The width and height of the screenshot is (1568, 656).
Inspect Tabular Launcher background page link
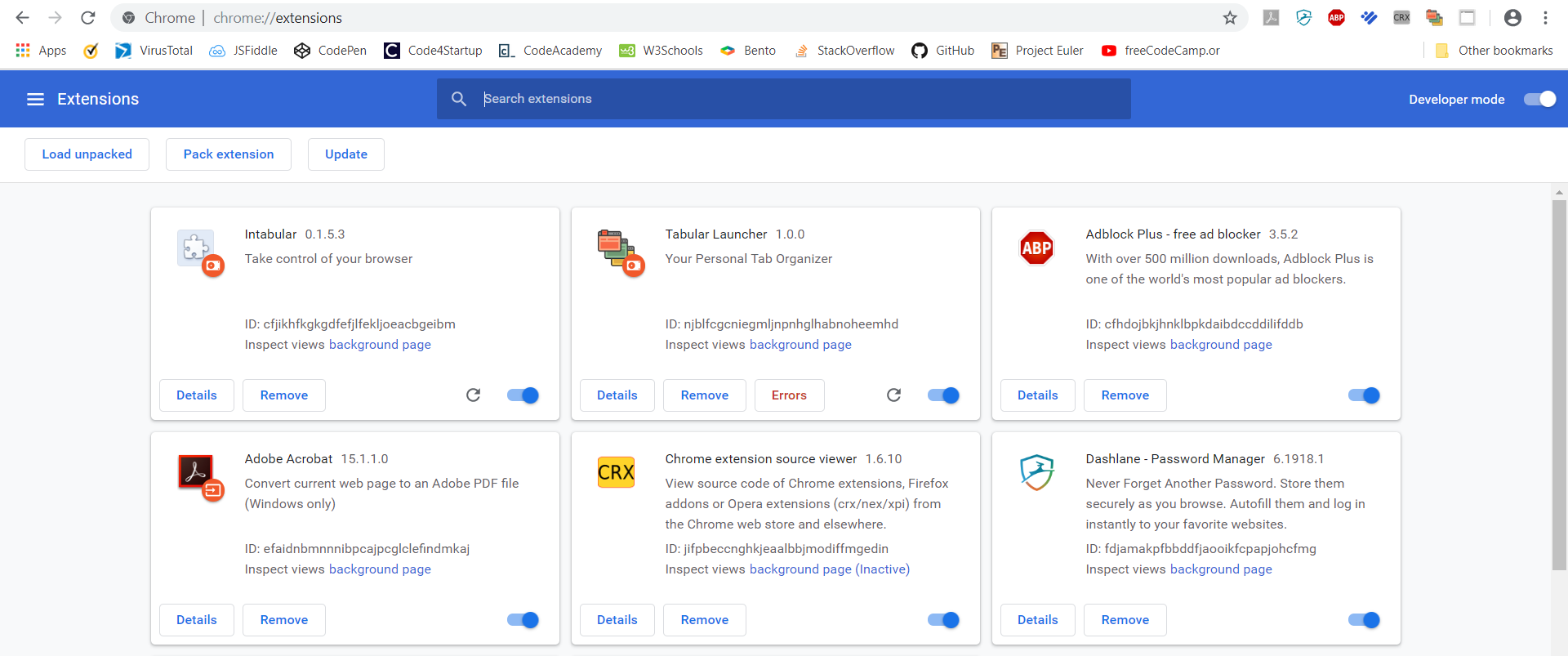coord(800,345)
